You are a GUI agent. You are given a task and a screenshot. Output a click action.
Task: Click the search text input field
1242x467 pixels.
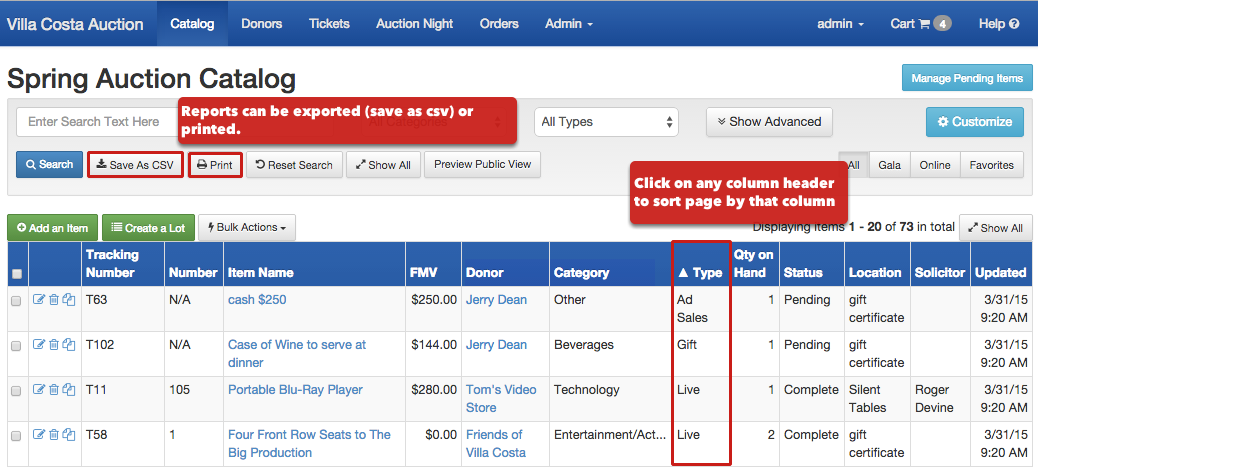[x=95, y=122]
